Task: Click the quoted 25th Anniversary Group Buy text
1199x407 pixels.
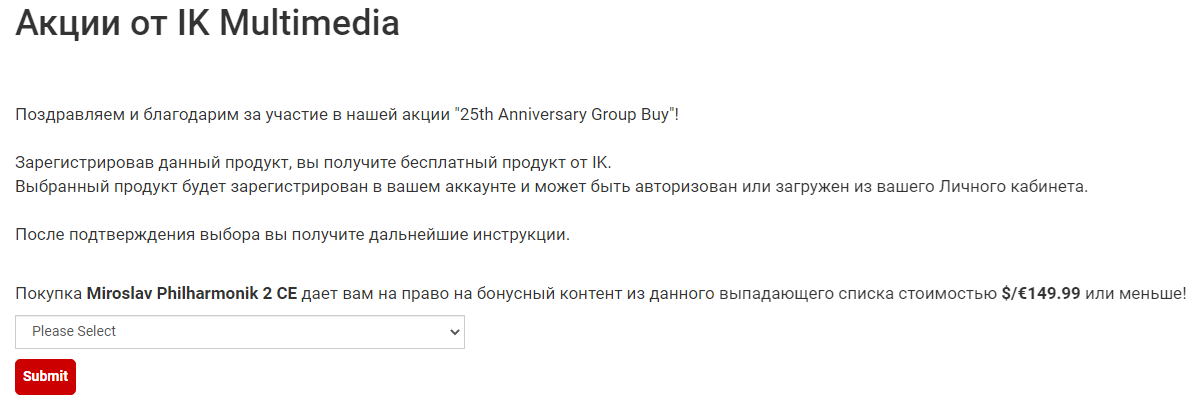Action: 565,115
